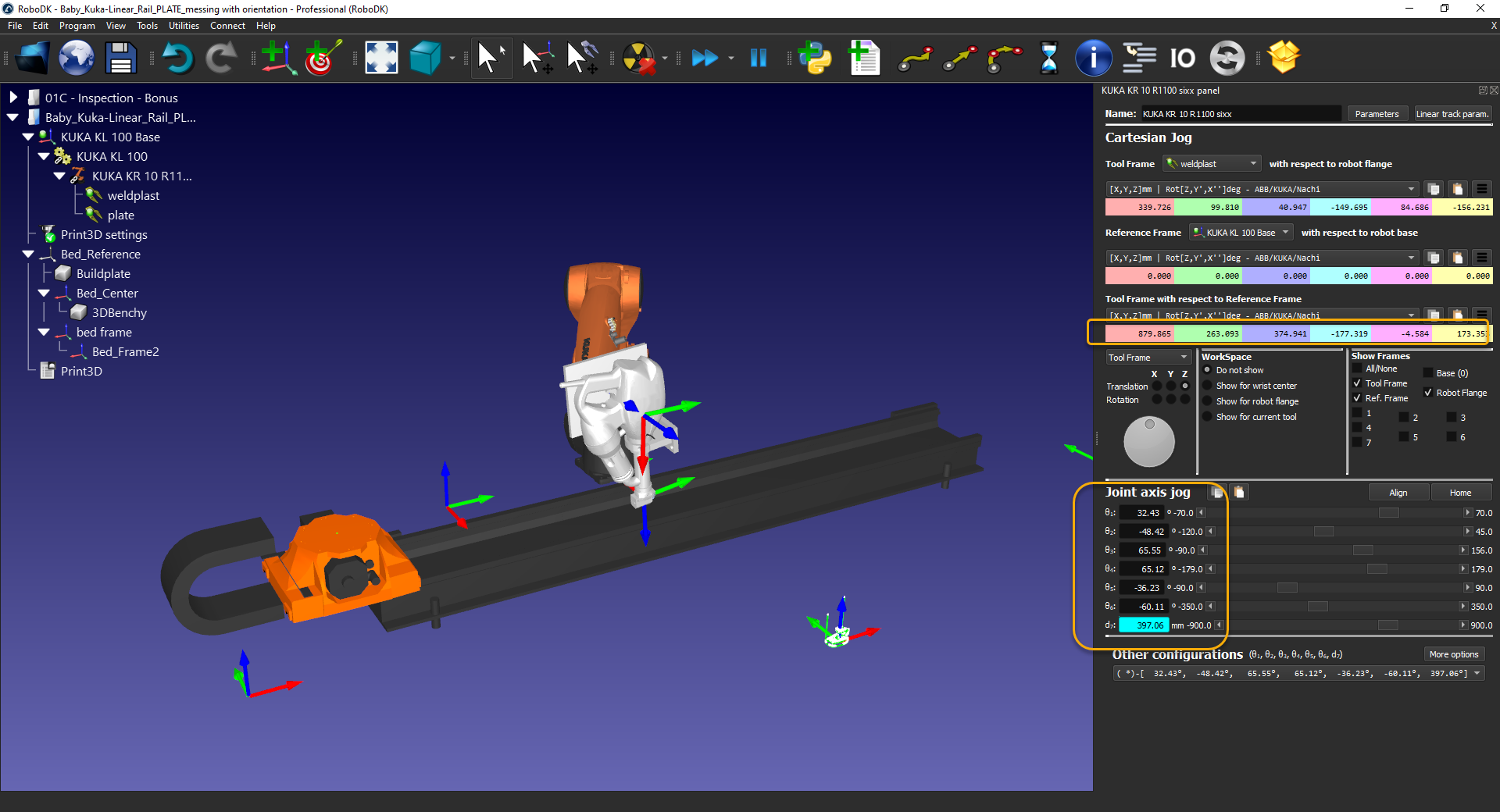Undo the last action

[177, 58]
